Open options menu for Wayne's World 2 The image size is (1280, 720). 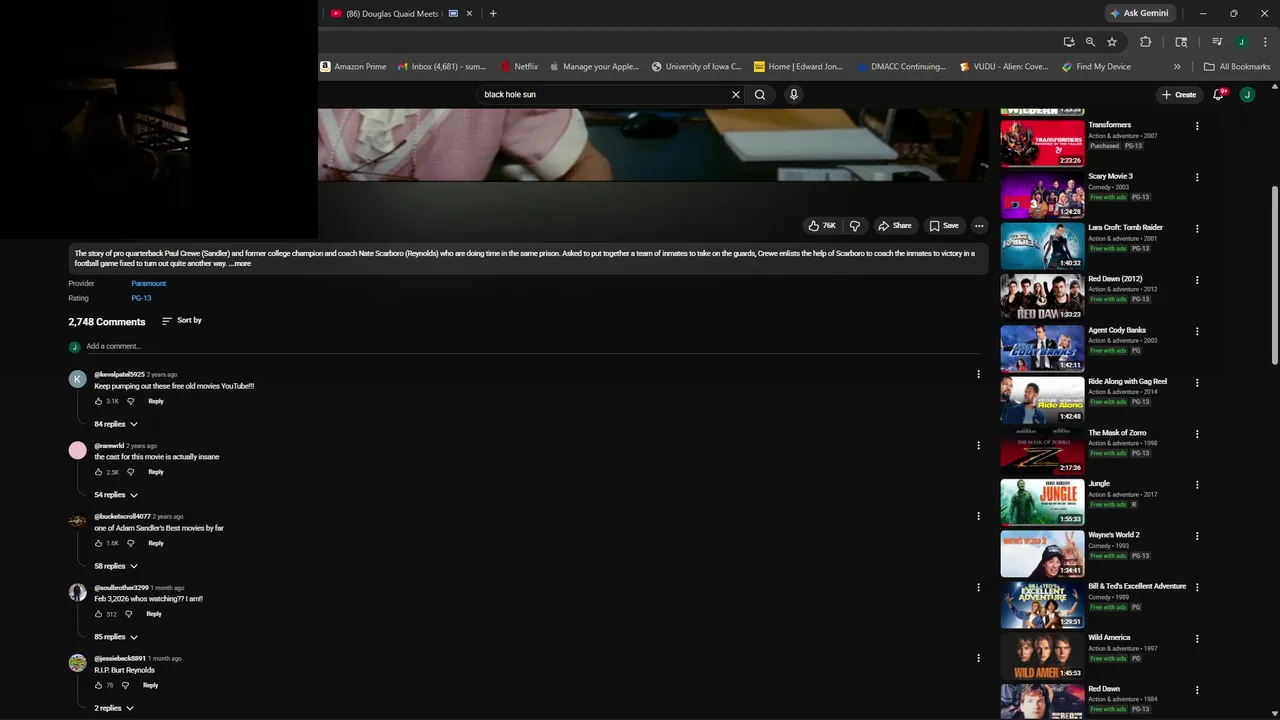(1197, 536)
